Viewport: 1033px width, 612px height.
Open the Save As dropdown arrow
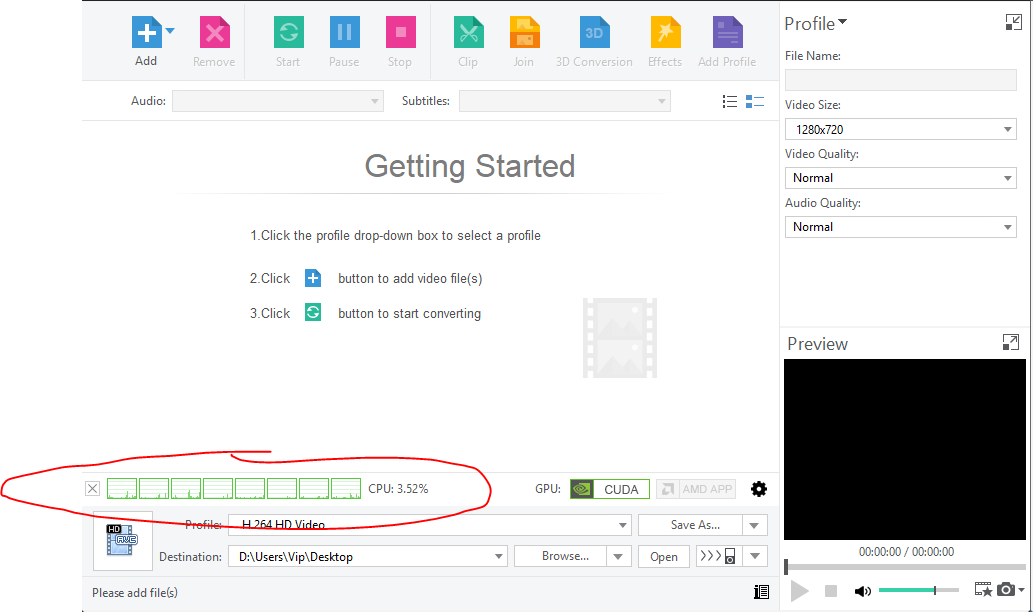[754, 525]
